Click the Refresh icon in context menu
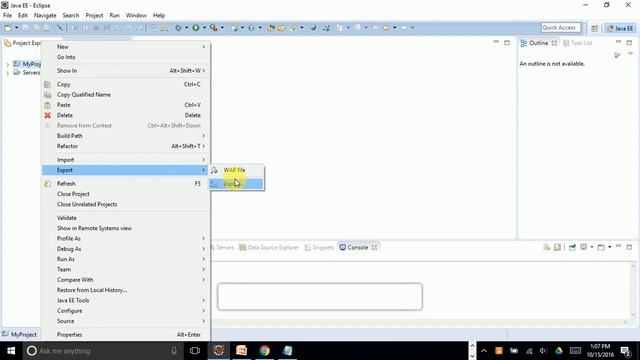Screen dimensions: 640x360 48,184
